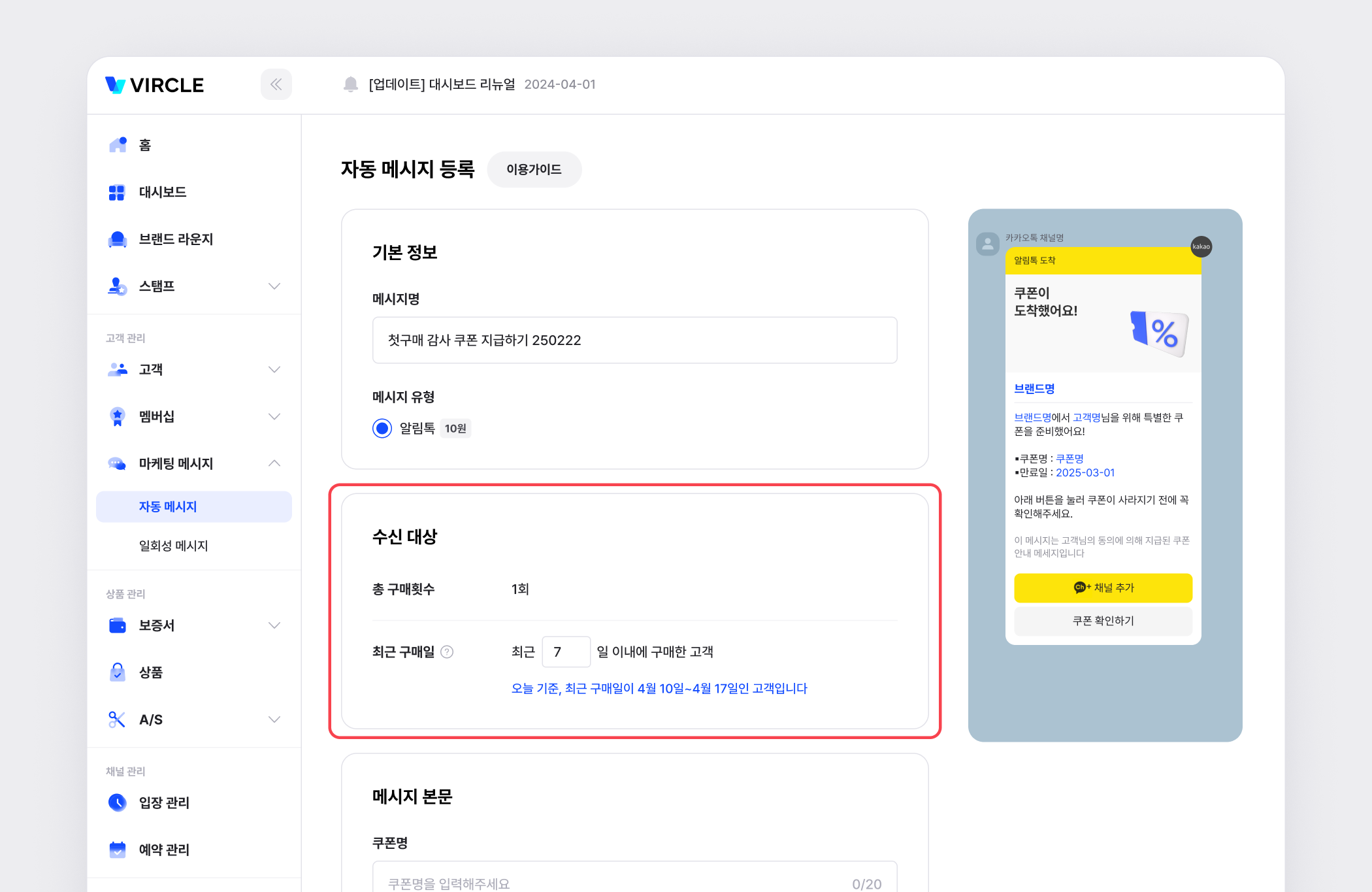The height and width of the screenshot is (892, 1372).
Task: Expand the 스탬프 menu chevron
Action: pyautogui.click(x=274, y=286)
